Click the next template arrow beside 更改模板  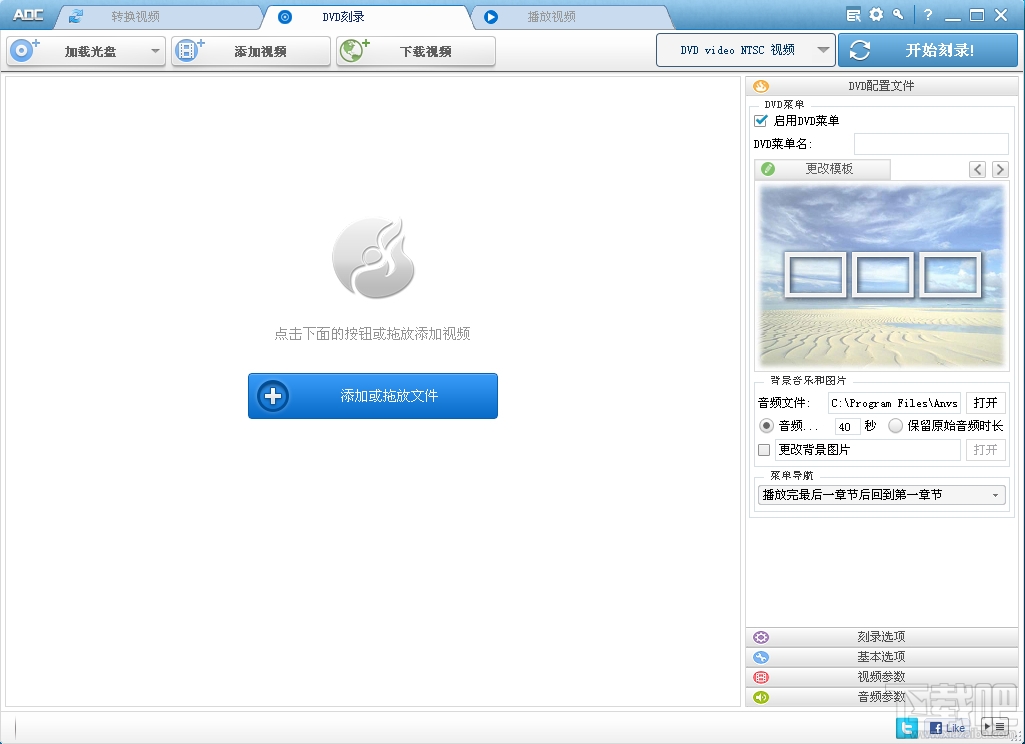click(x=1000, y=169)
